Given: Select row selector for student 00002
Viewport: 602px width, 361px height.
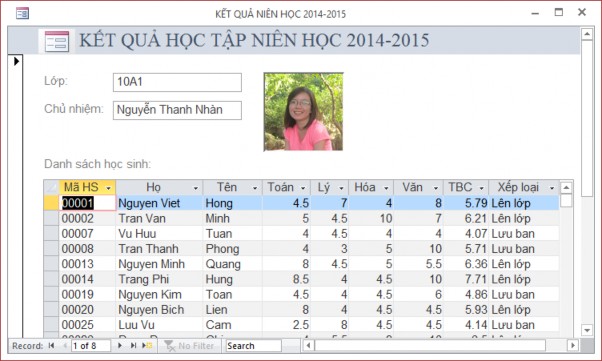Looking at the screenshot, I should tap(51, 218).
